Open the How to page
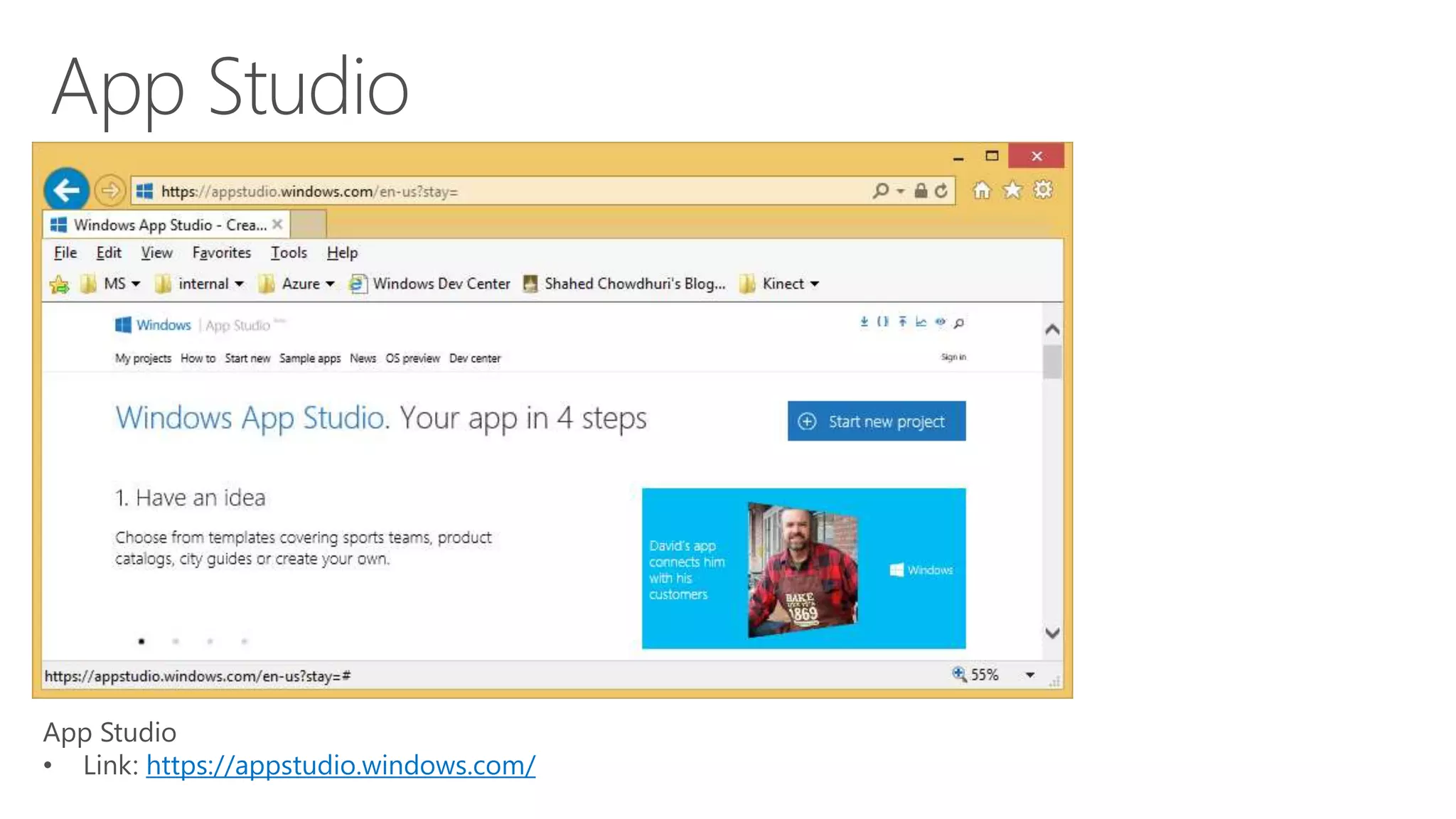Screen dimensions: 1456x819 [198, 358]
